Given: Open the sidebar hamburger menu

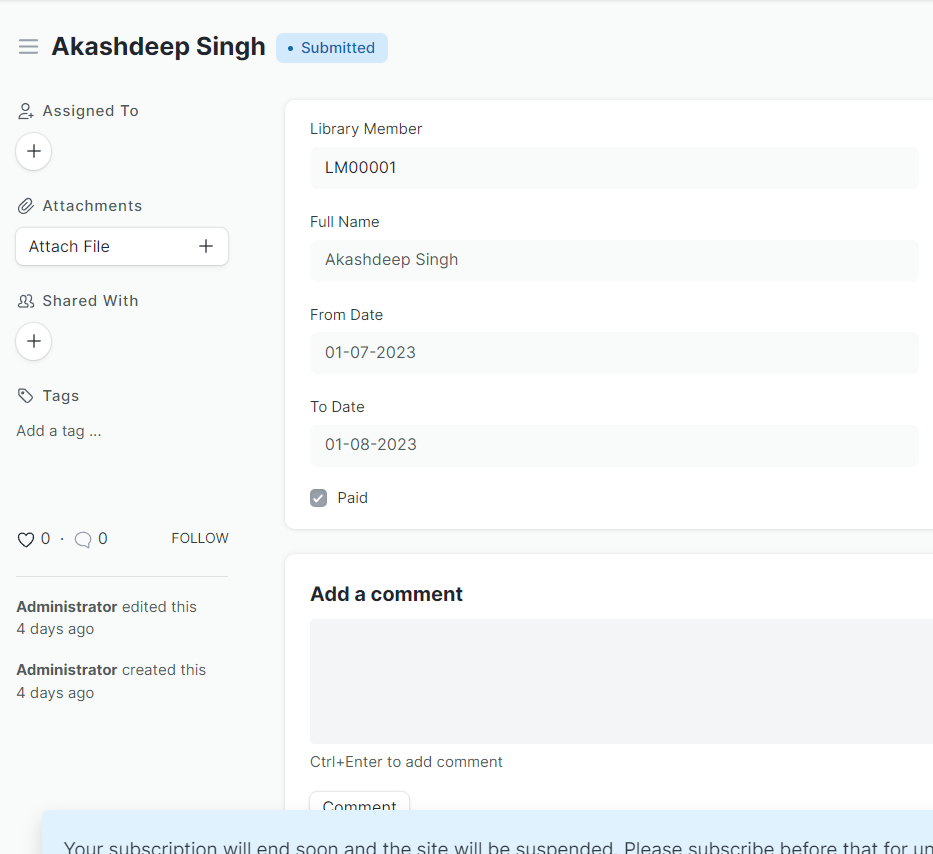Looking at the screenshot, I should pyautogui.click(x=28, y=46).
